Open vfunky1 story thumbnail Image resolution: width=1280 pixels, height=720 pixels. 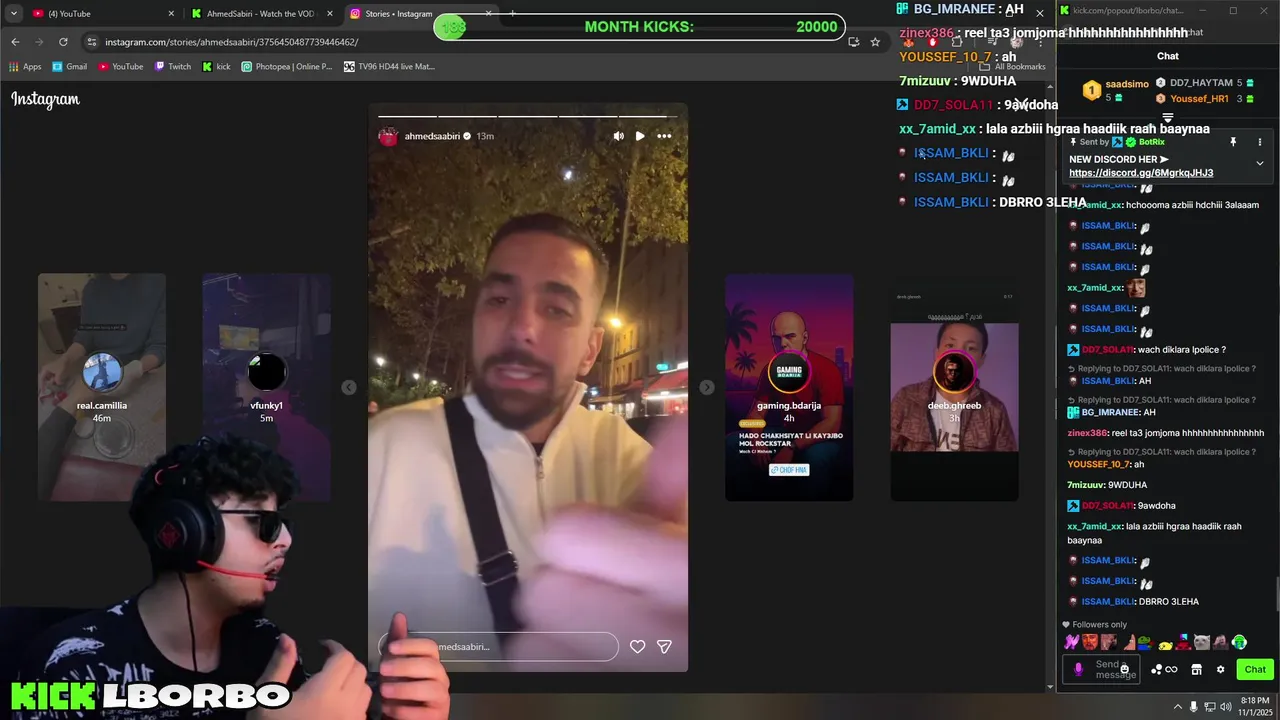pyautogui.click(x=267, y=387)
